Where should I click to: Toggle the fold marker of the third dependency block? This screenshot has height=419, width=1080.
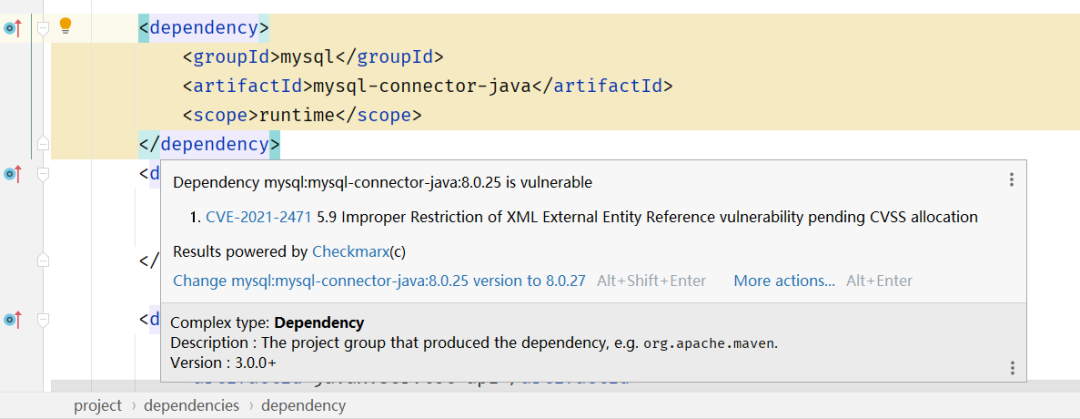(x=43, y=320)
